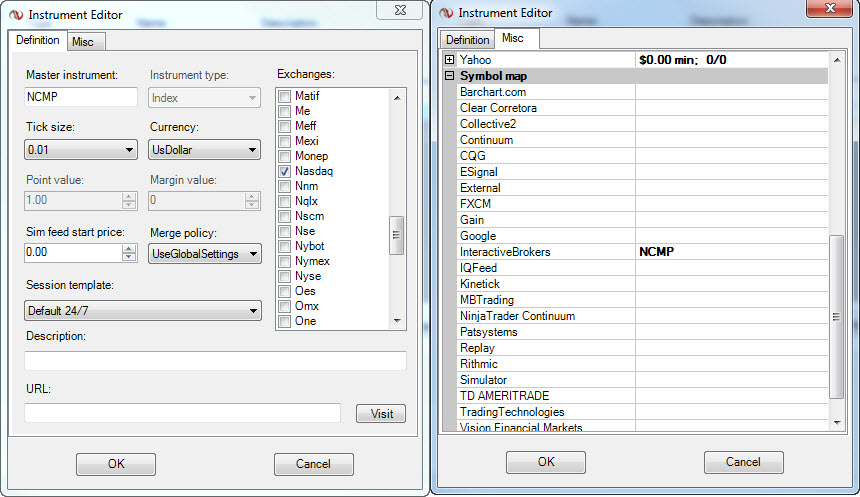Click the Margin value spinner down arrow
This screenshot has width=860, height=497.
click(252, 205)
